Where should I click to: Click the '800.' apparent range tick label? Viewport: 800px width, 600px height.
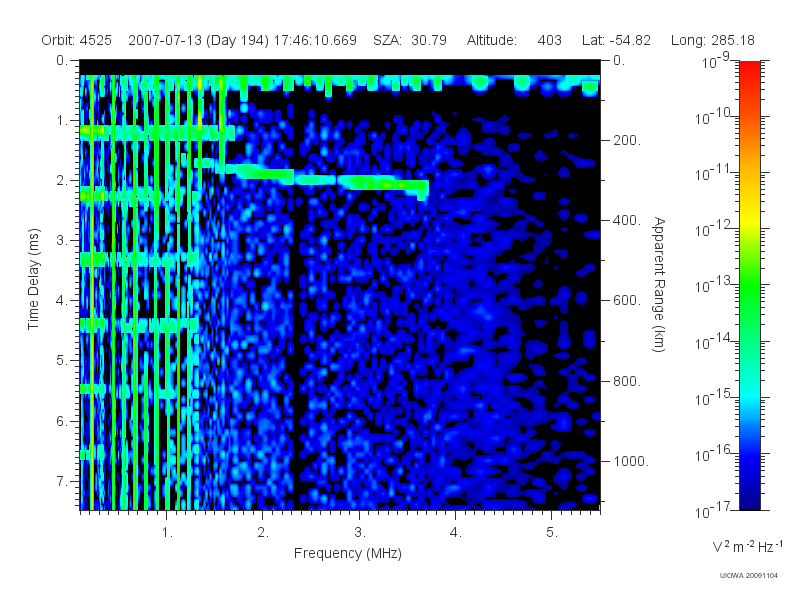pos(627,381)
